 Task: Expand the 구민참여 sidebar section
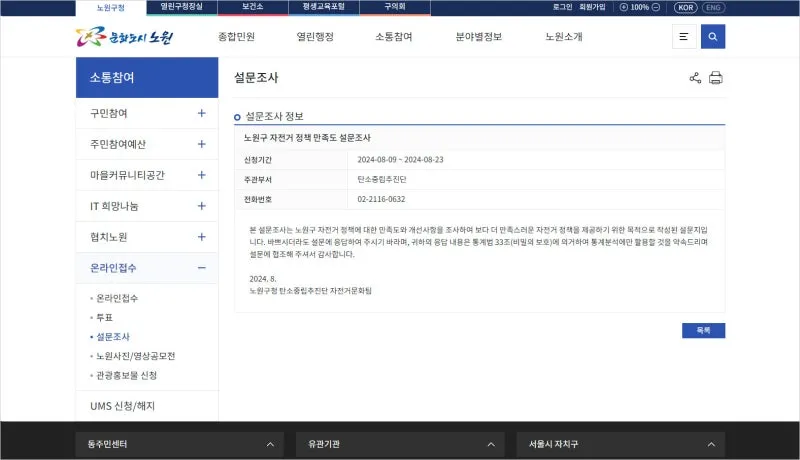click(201, 113)
